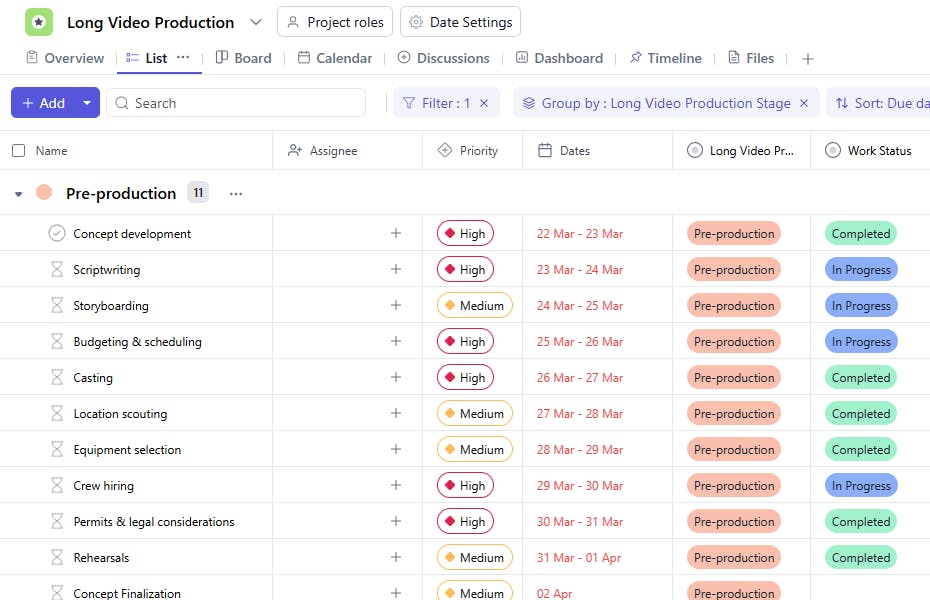The width and height of the screenshot is (930, 600).
Task: Add a new view with plus icon
Action: tap(808, 59)
